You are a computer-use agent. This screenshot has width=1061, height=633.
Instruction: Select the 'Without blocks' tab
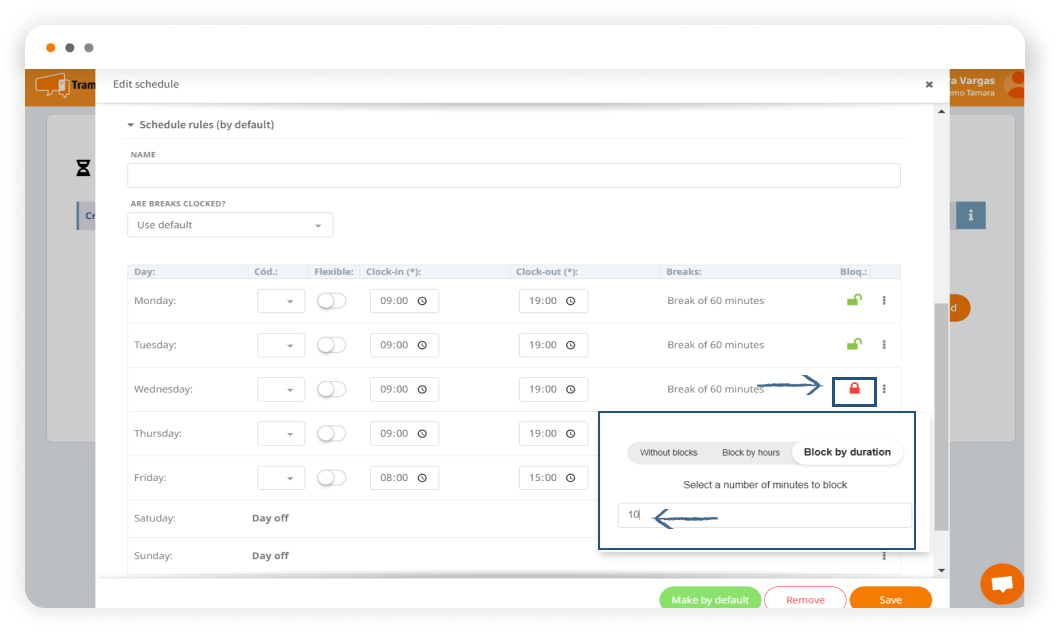[x=668, y=453]
